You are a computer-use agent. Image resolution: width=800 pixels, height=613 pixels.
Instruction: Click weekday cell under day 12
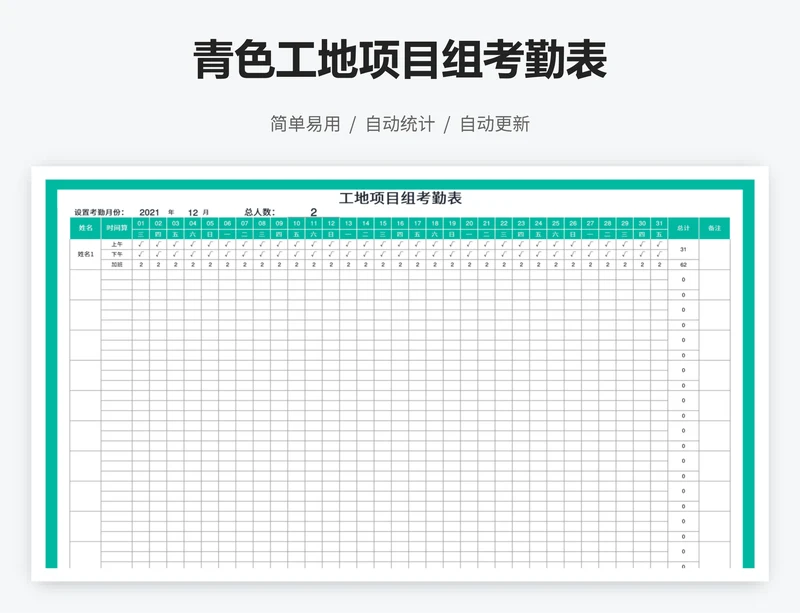331,234
